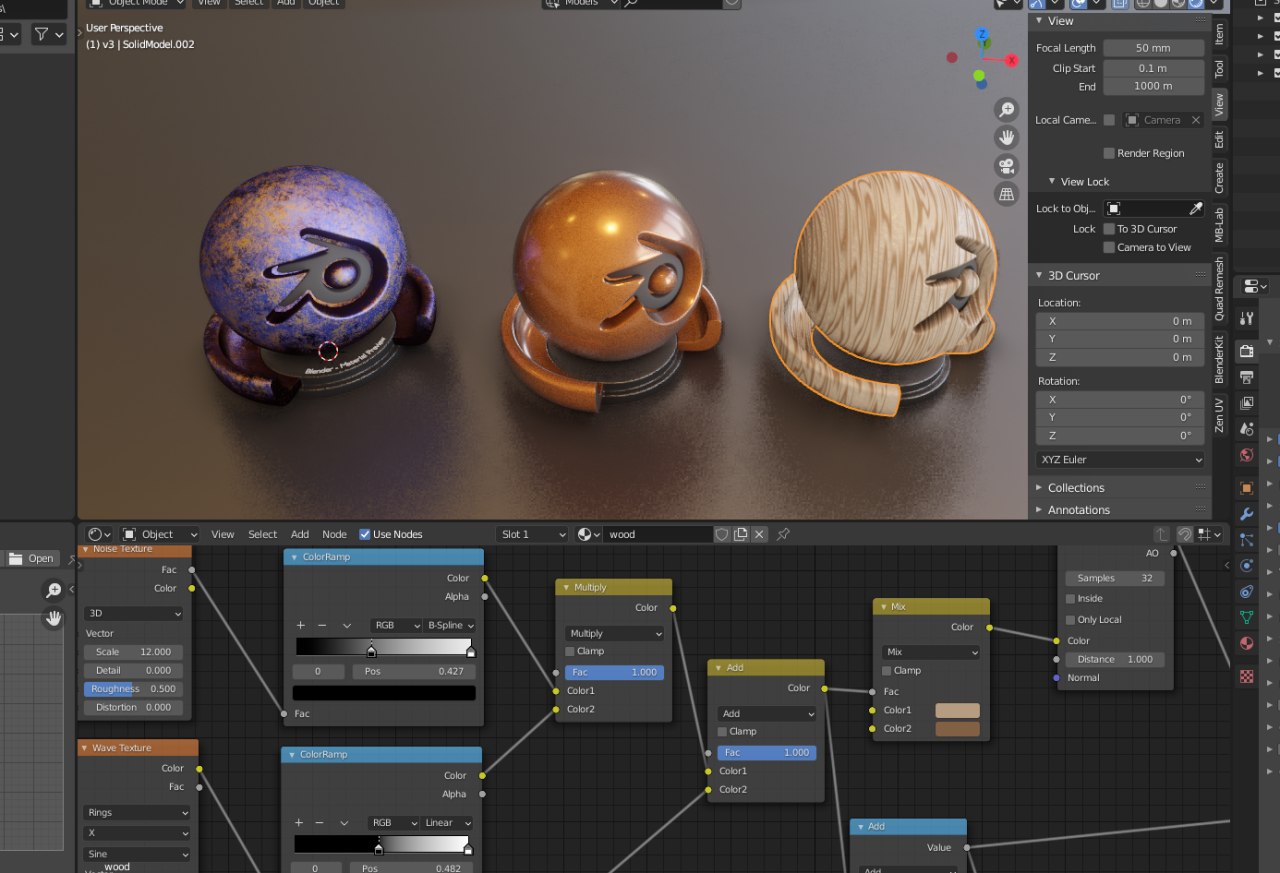The height and width of the screenshot is (873, 1280).
Task: Switch perspective/orthographic with the grid icon
Action: point(1006,193)
